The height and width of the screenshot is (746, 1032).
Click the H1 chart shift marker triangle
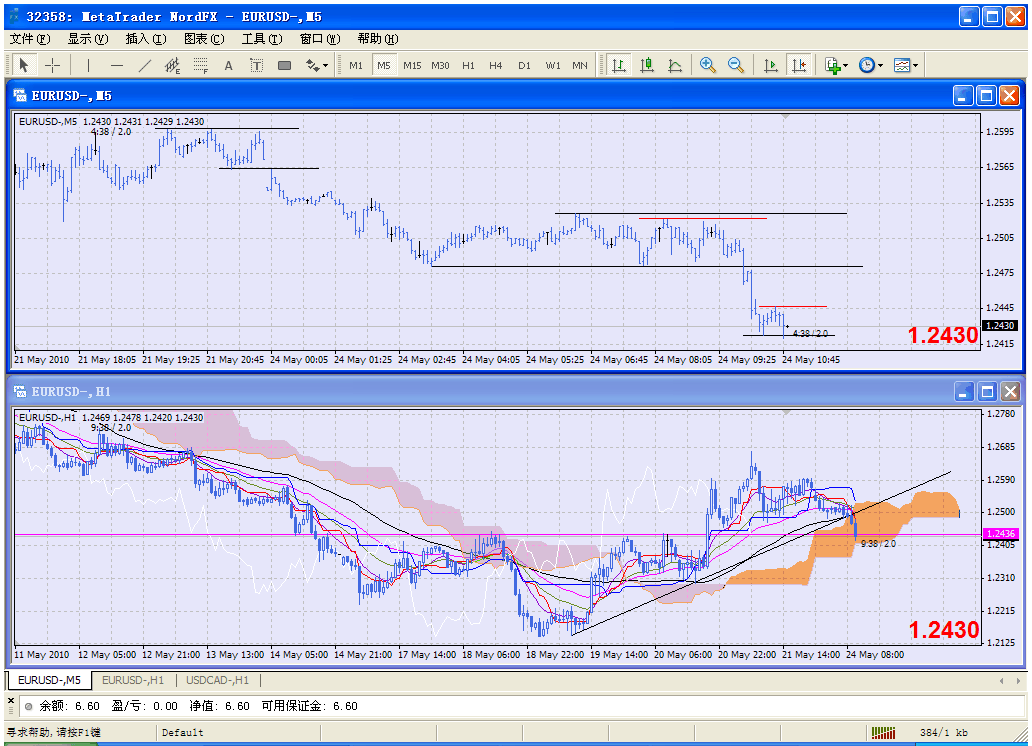point(785,412)
